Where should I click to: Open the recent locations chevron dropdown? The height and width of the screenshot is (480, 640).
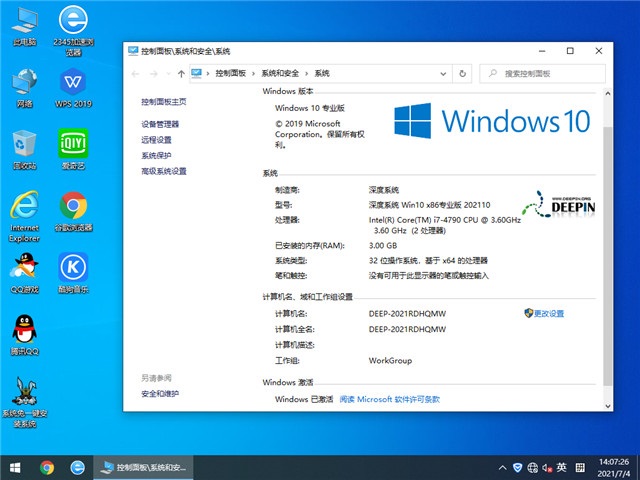(x=166, y=73)
